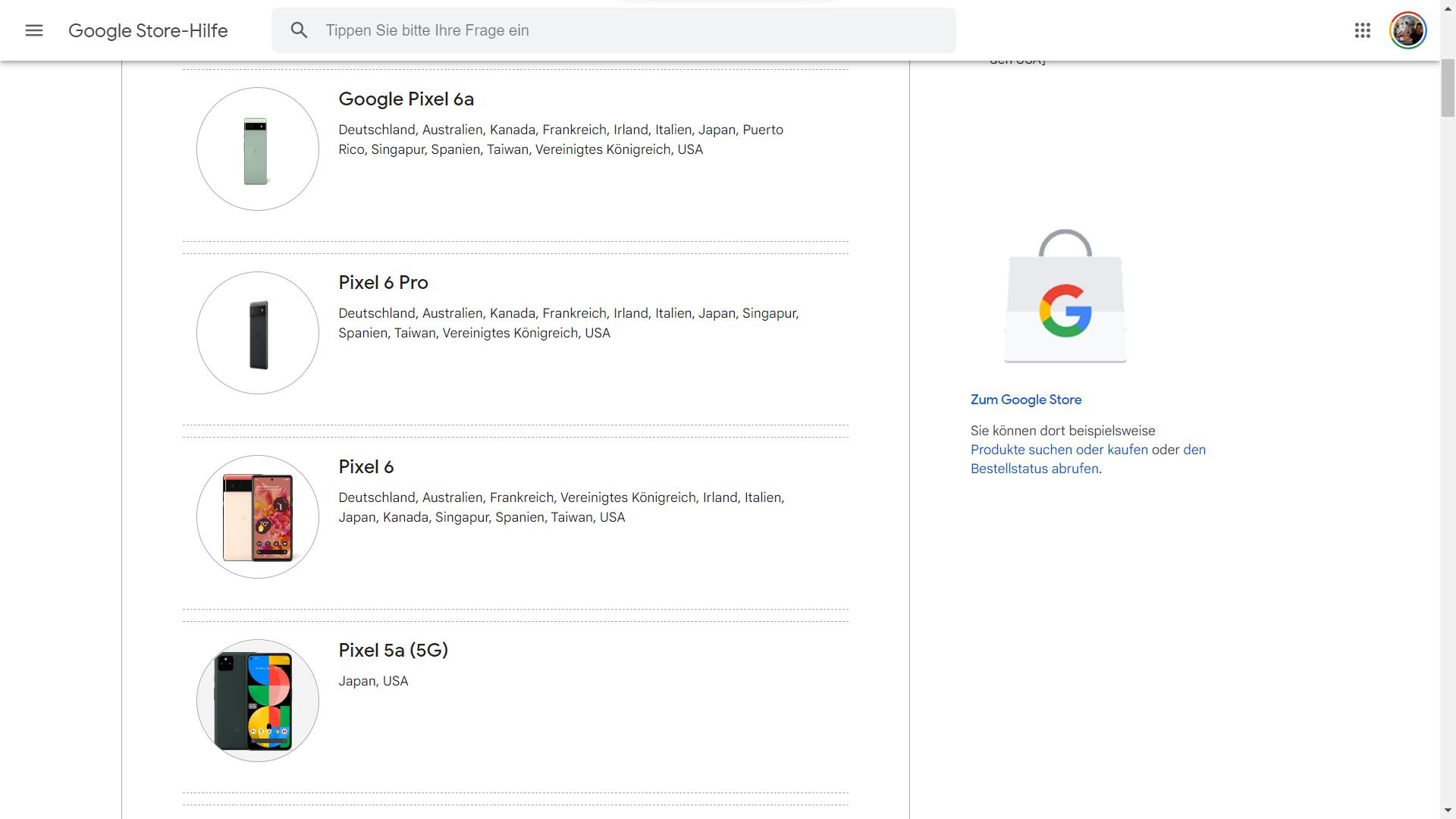The height and width of the screenshot is (819, 1456).
Task: Click the Pixel 6 phone thumbnail
Action: coord(257,517)
